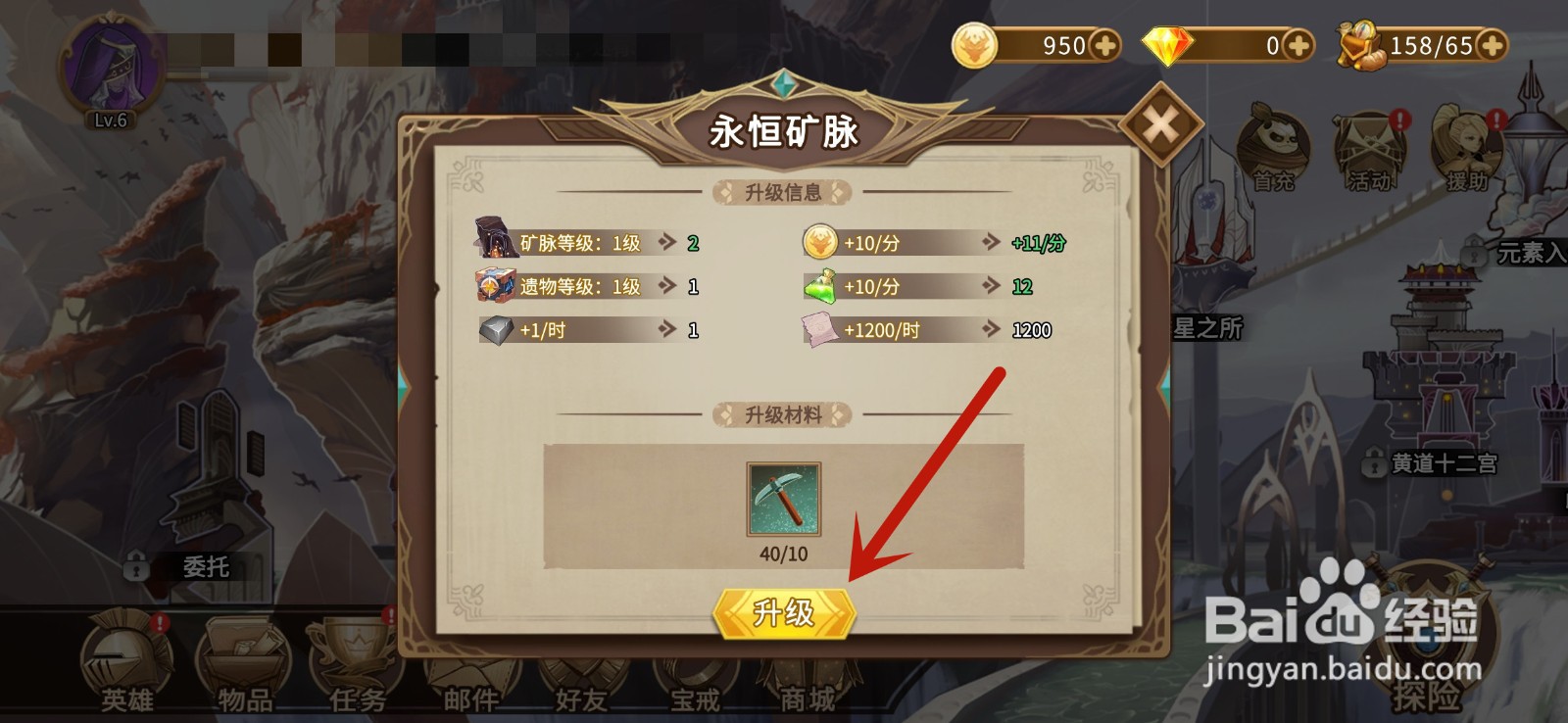1568x723 pixels.
Task: Add gold coins via plus icon
Action: tap(1104, 46)
